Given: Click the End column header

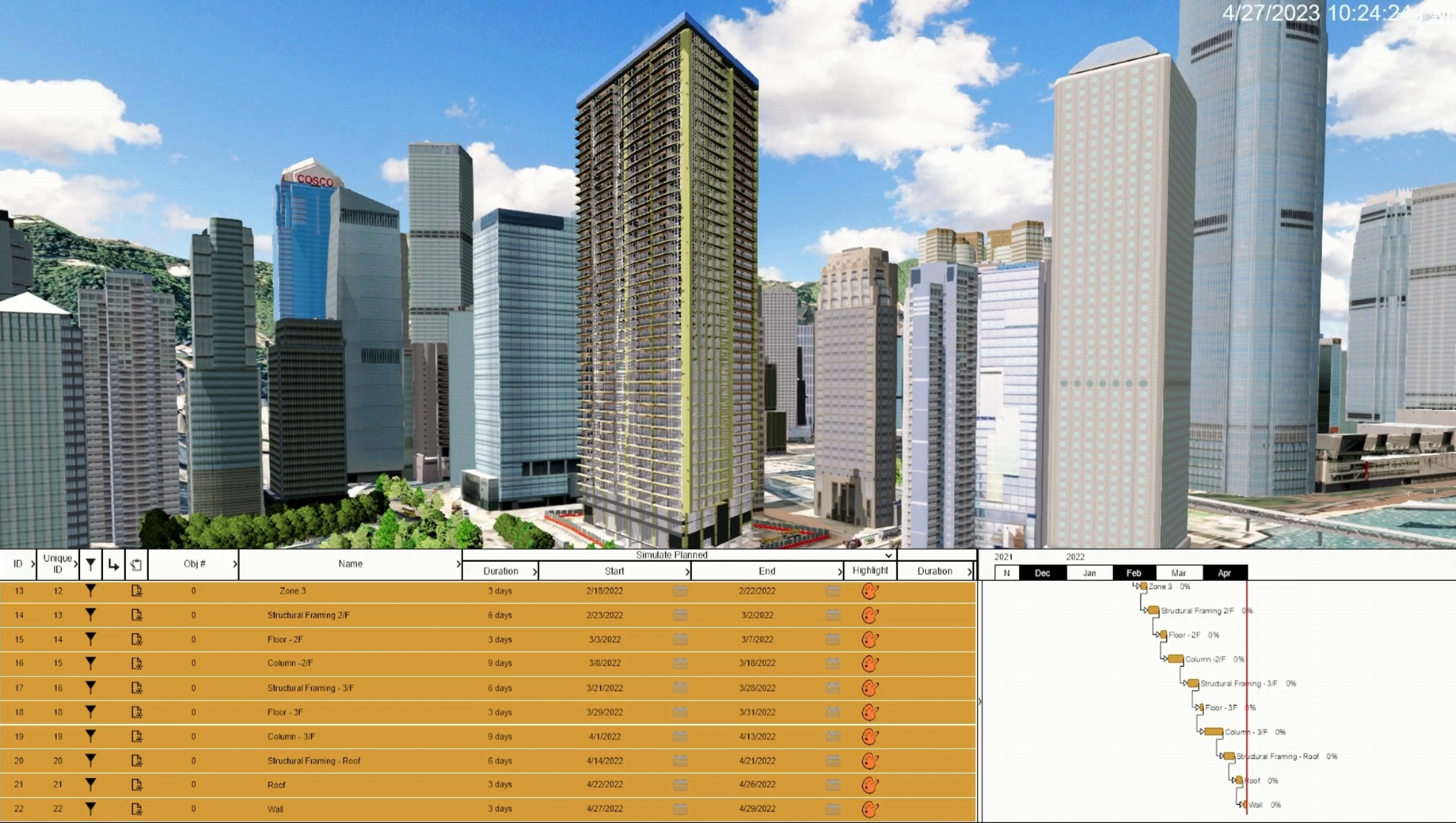Looking at the screenshot, I should click(767, 571).
